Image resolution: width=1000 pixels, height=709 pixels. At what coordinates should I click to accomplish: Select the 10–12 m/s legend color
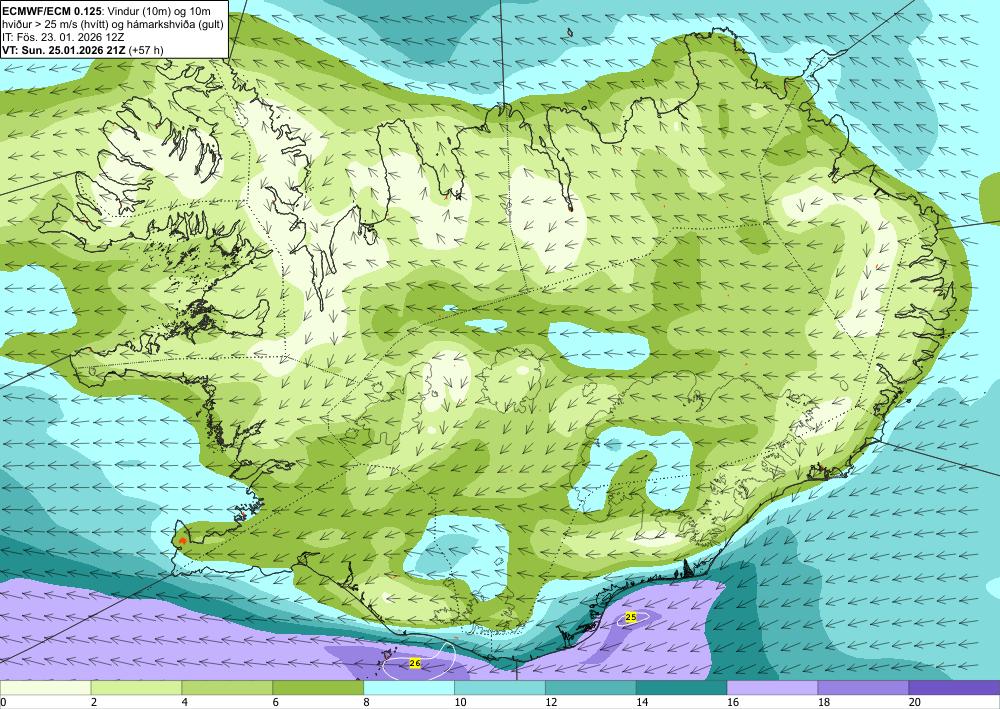[x=499, y=688]
